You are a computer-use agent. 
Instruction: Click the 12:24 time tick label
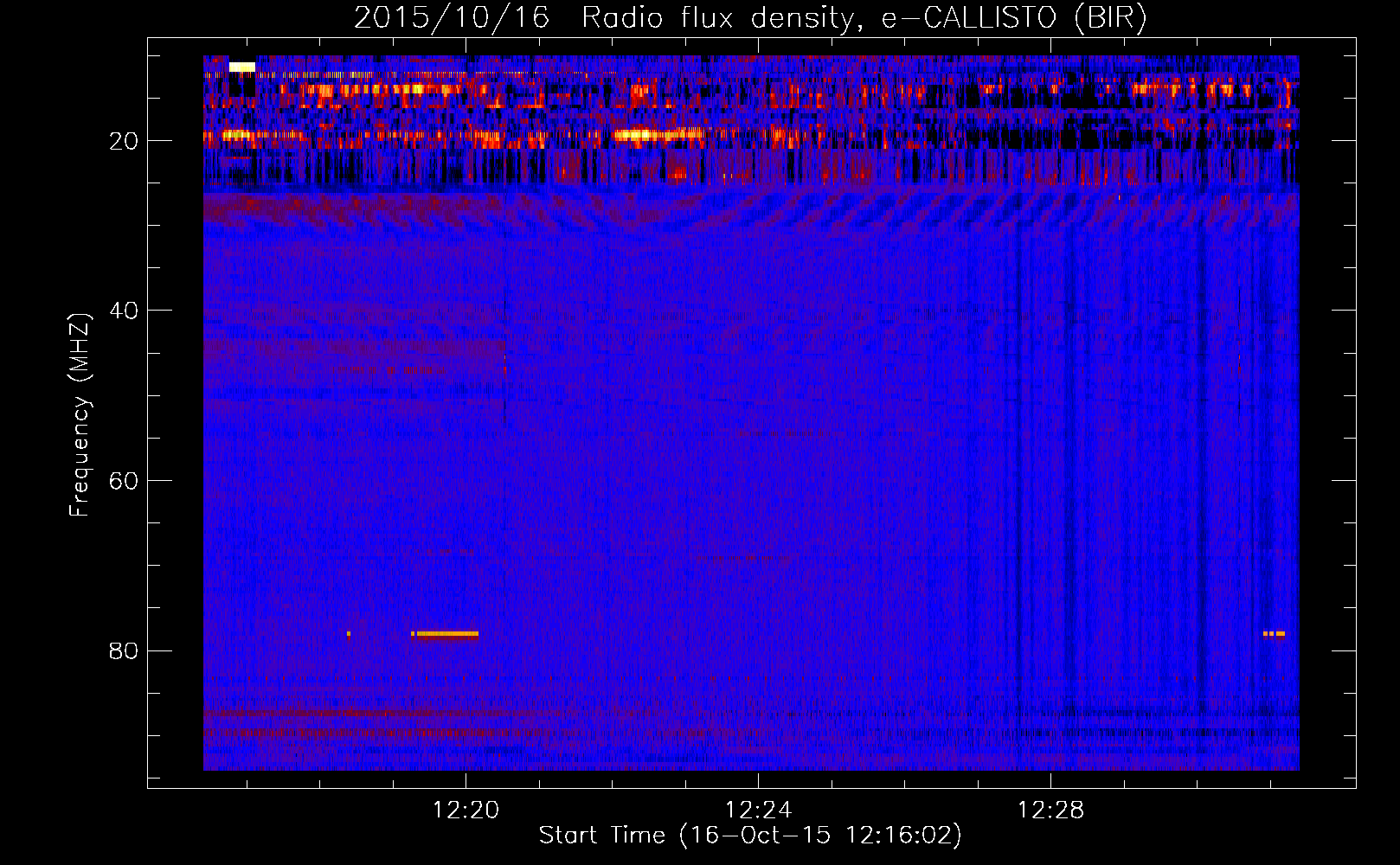click(x=758, y=811)
